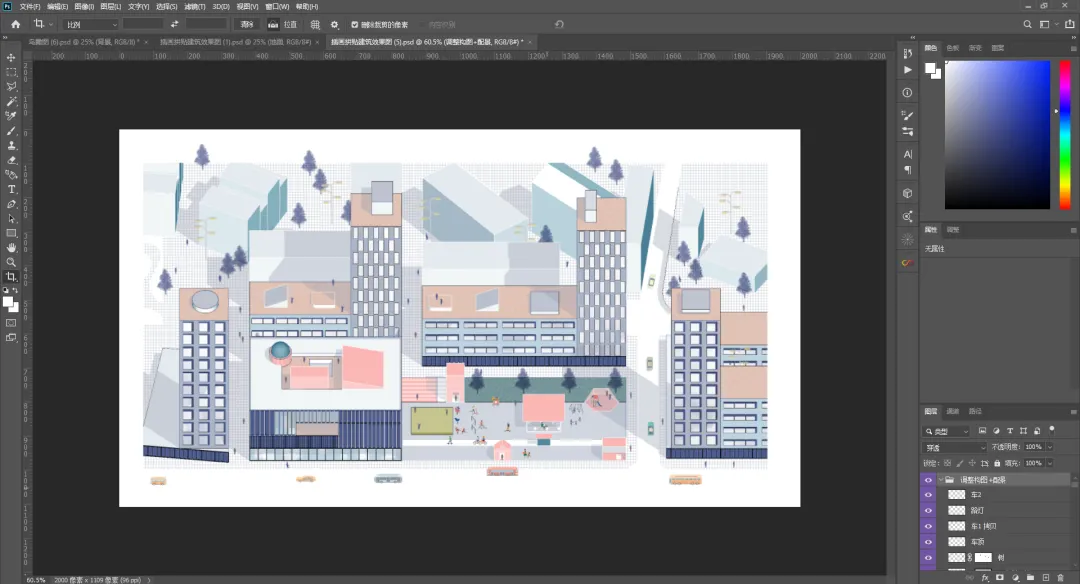1080x584 pixels.
Task: Open crop overlay grid options
Action: 315,24
